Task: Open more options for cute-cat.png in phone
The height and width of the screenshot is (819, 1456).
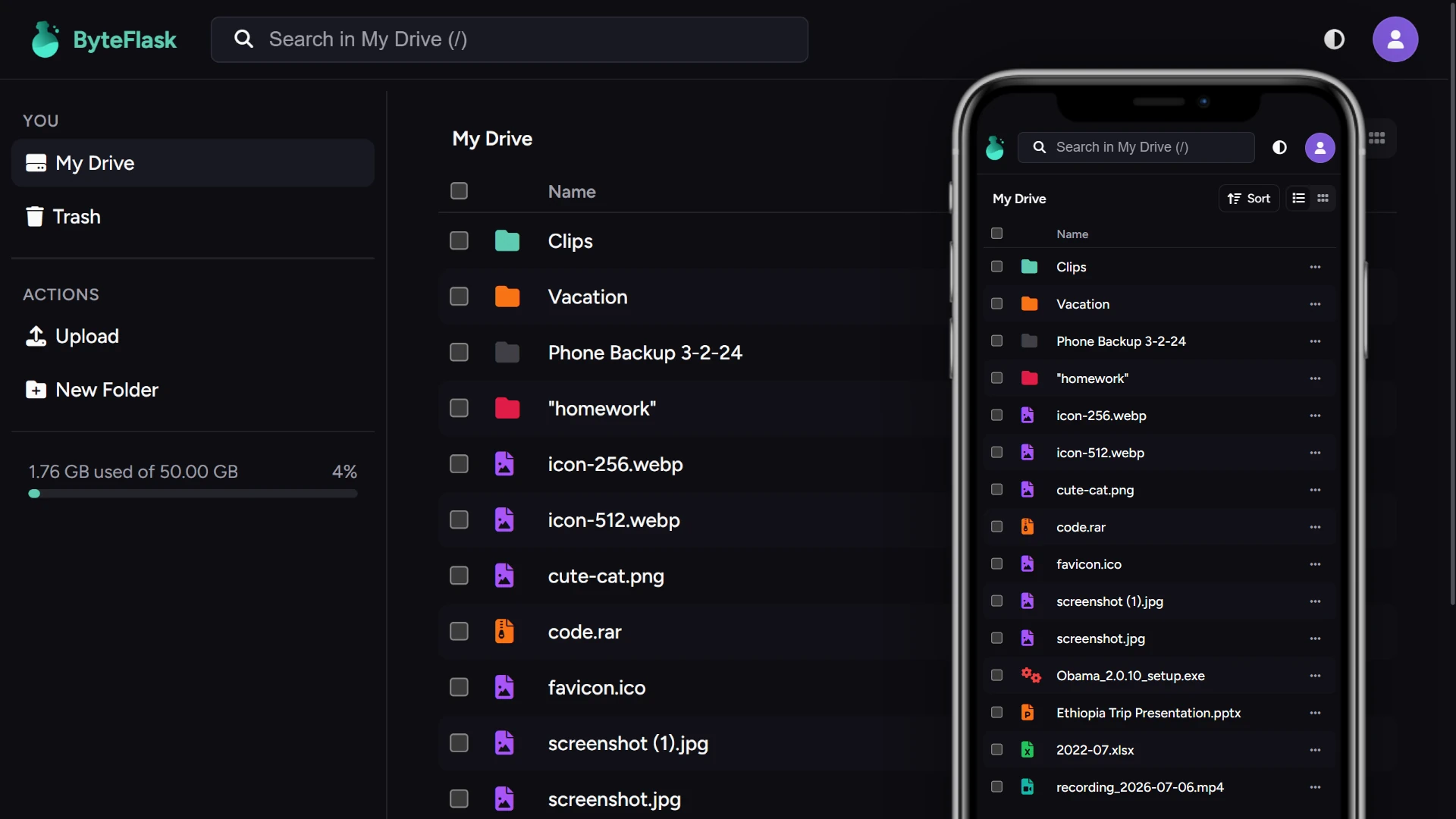Action: [x=1315, y=490]
